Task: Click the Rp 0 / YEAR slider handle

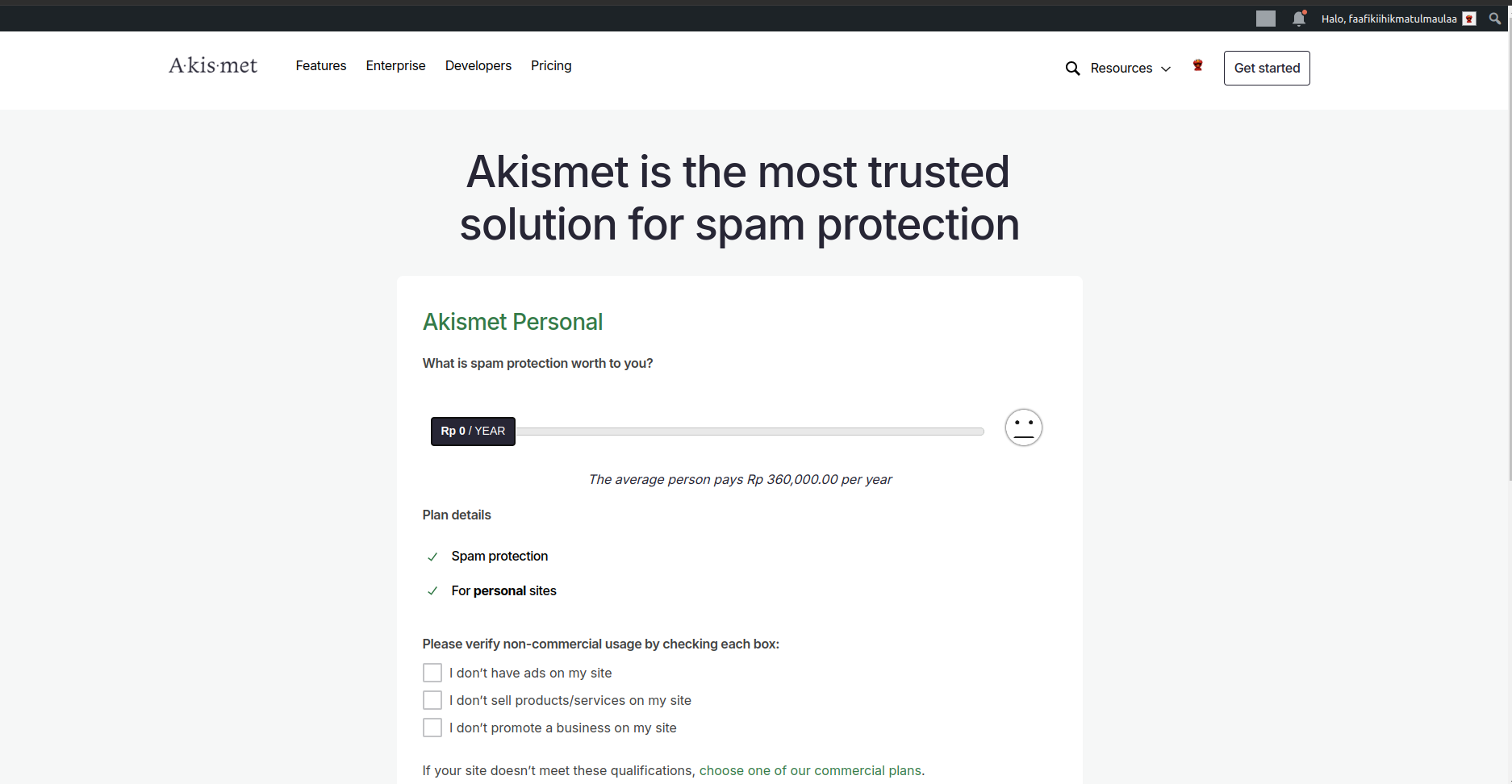Action: tap(473, 432)
